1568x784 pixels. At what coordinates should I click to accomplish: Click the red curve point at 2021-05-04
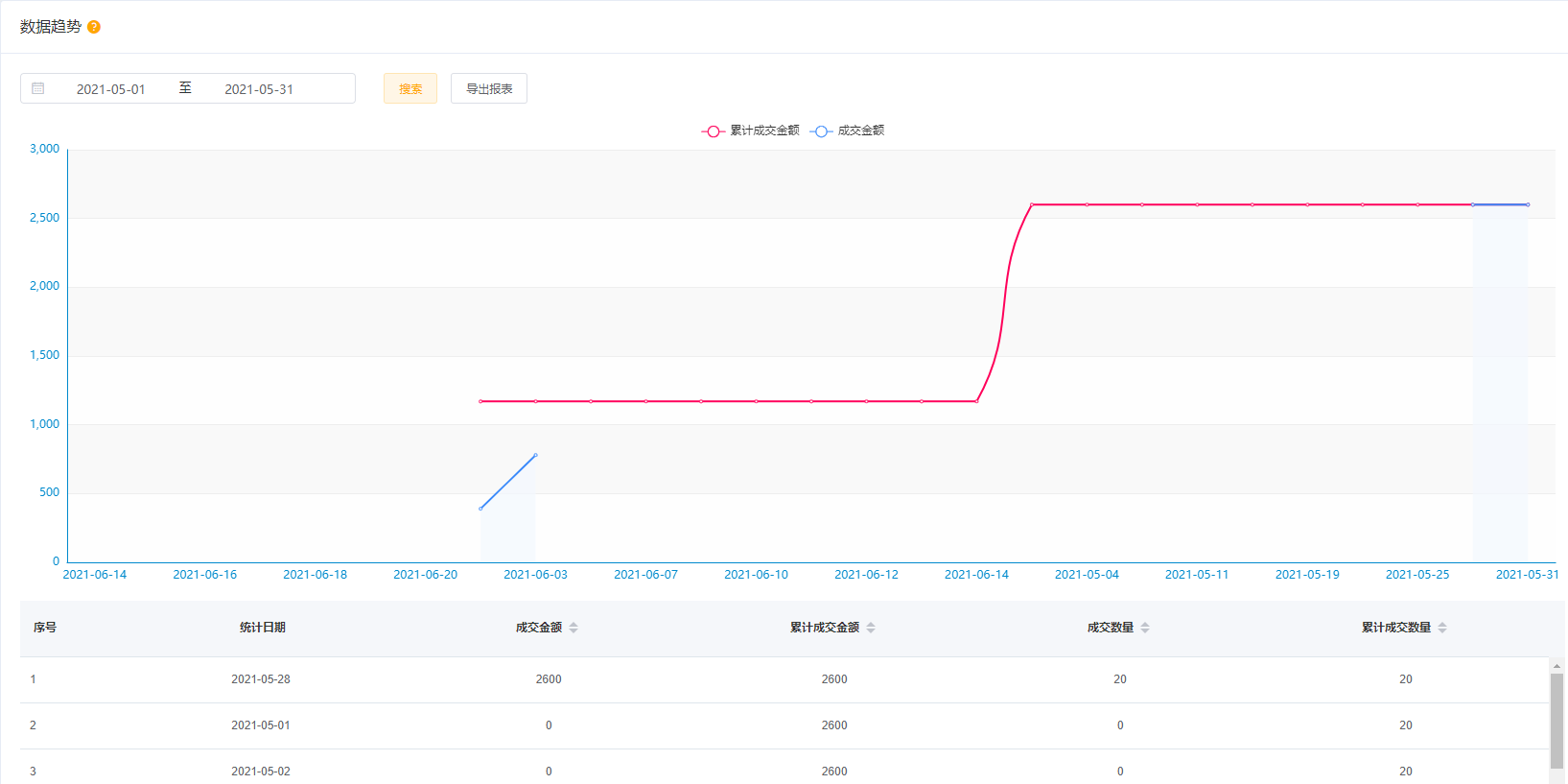pos(1087,204)
